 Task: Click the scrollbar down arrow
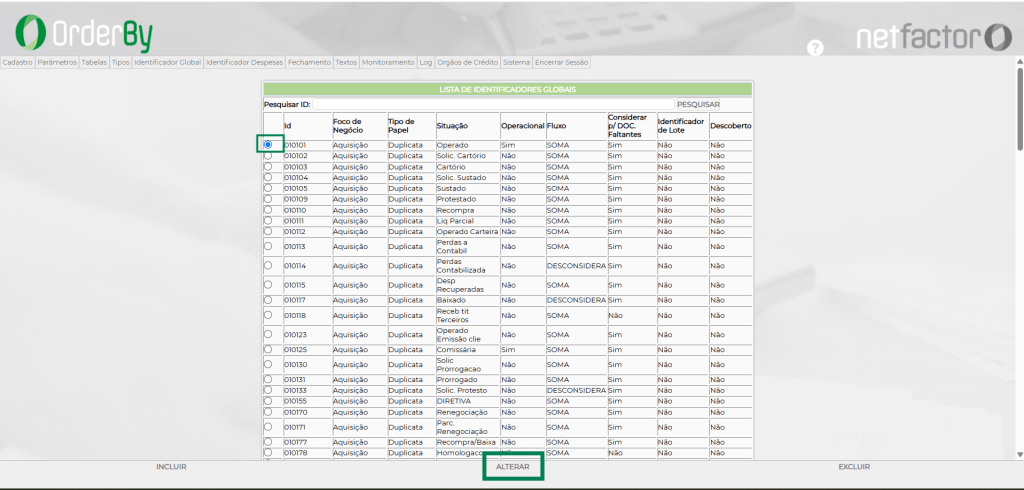[x=1020, y=455]
